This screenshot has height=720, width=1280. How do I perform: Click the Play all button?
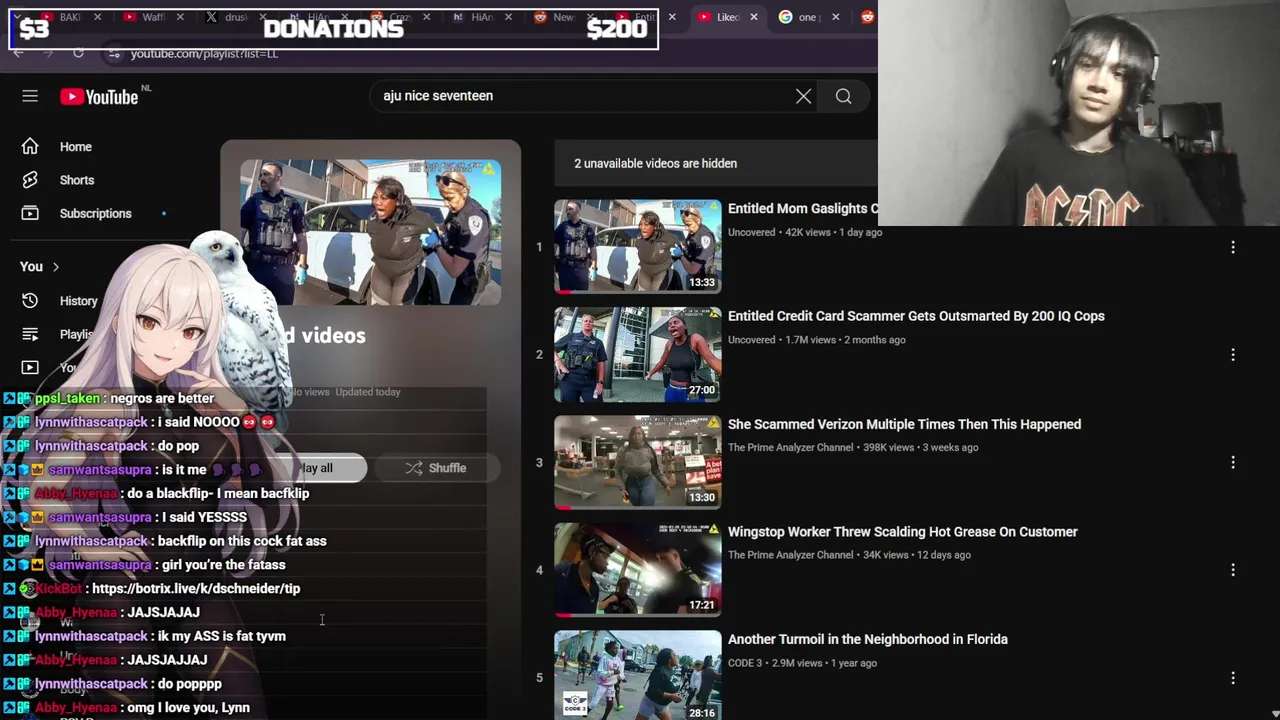[x=318, y=468]
